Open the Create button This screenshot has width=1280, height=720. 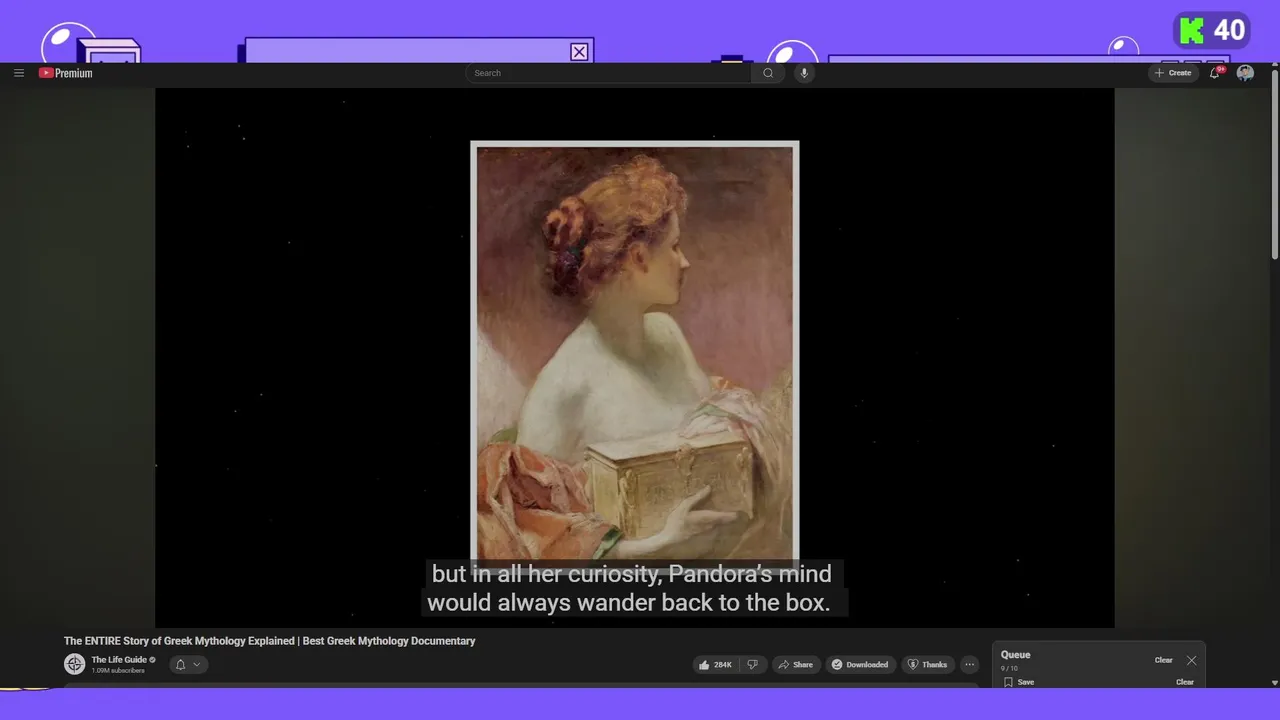pos(1173,73)
